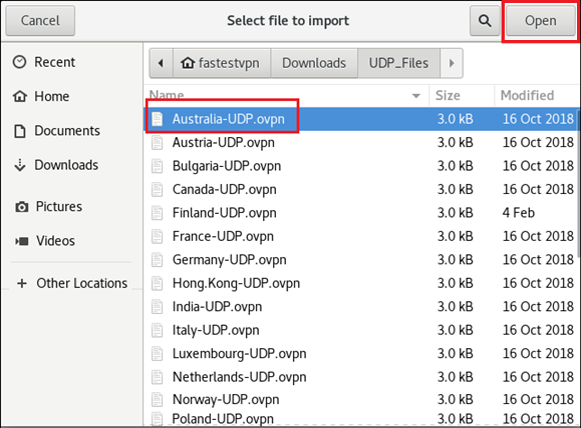Select Netherlands-UDP.ovpn file

click(361, 377)
